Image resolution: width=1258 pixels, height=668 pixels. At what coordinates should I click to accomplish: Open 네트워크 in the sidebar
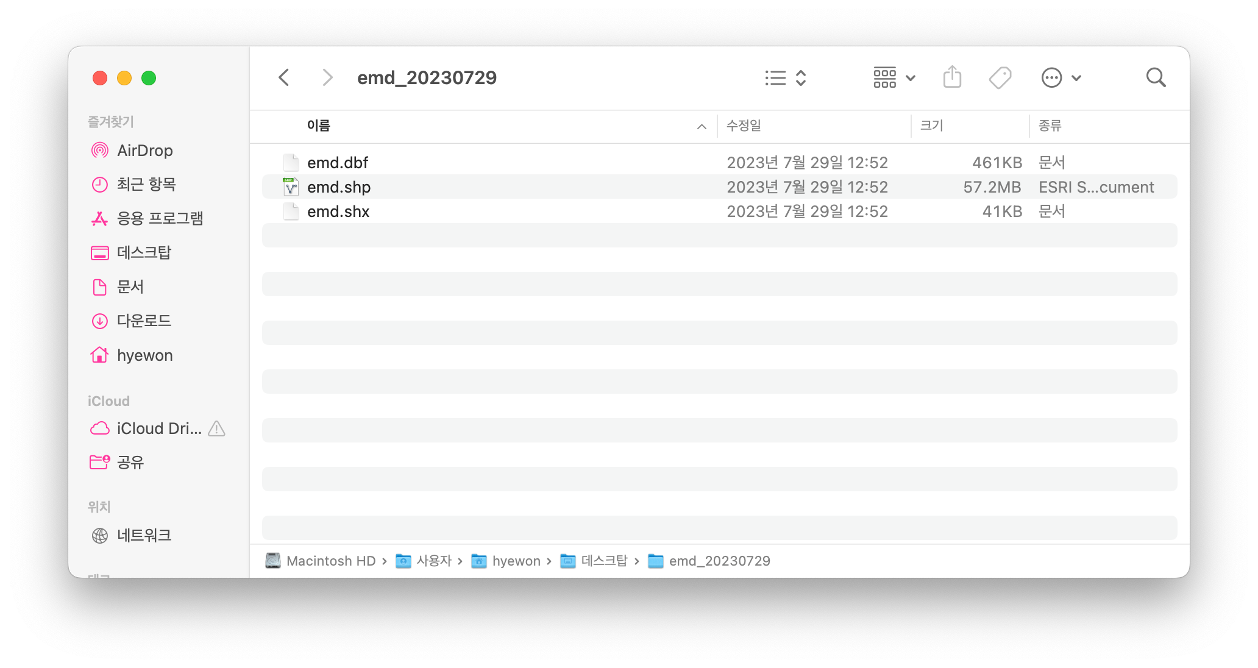click(x=132, y=535)
